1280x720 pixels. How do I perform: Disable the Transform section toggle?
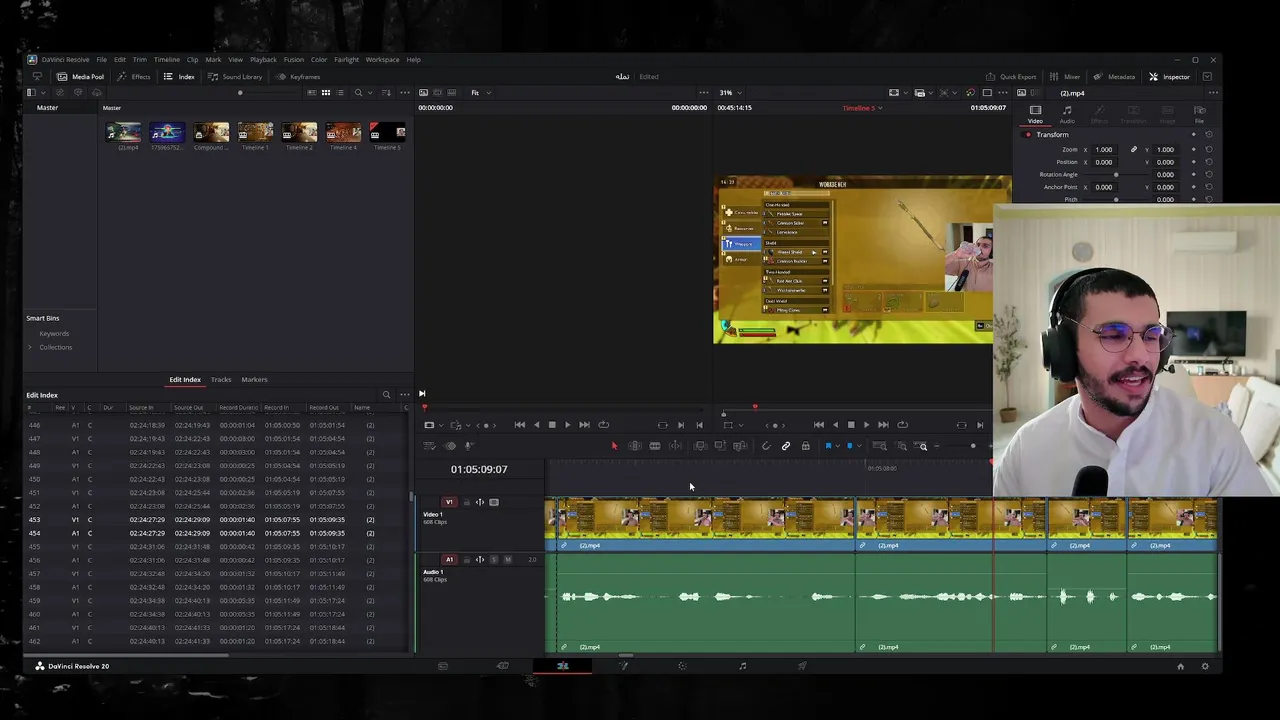pyautogui.click(x=1028, y=135)
